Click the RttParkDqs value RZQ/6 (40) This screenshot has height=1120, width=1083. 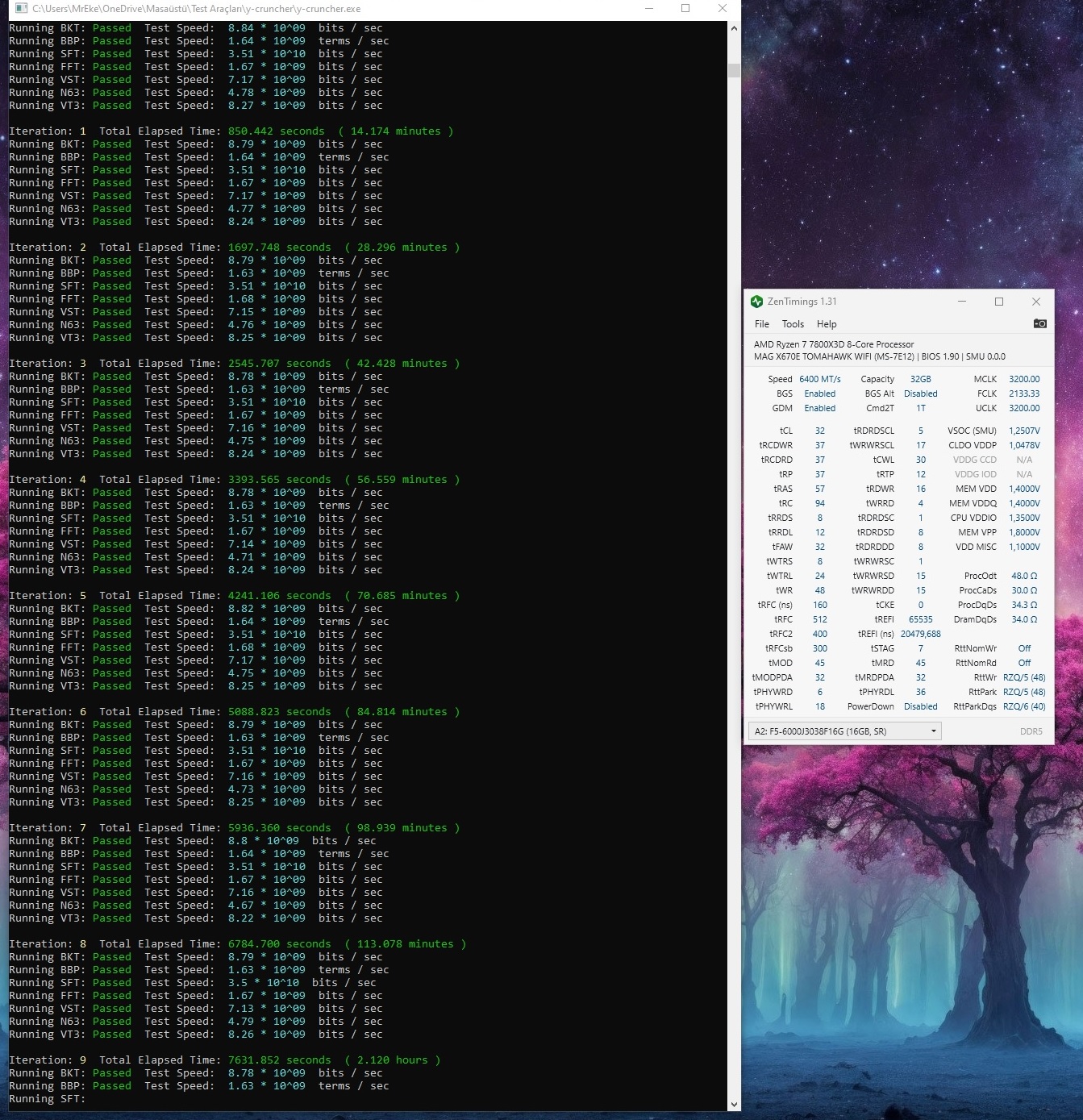[x=1024, y=706]
